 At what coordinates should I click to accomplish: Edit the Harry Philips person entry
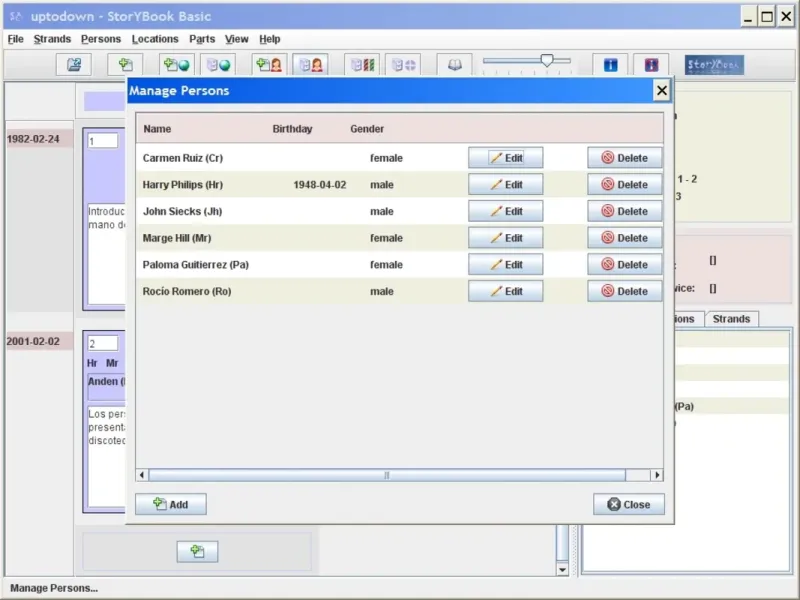pyautogui.click(x=506, y=185)
